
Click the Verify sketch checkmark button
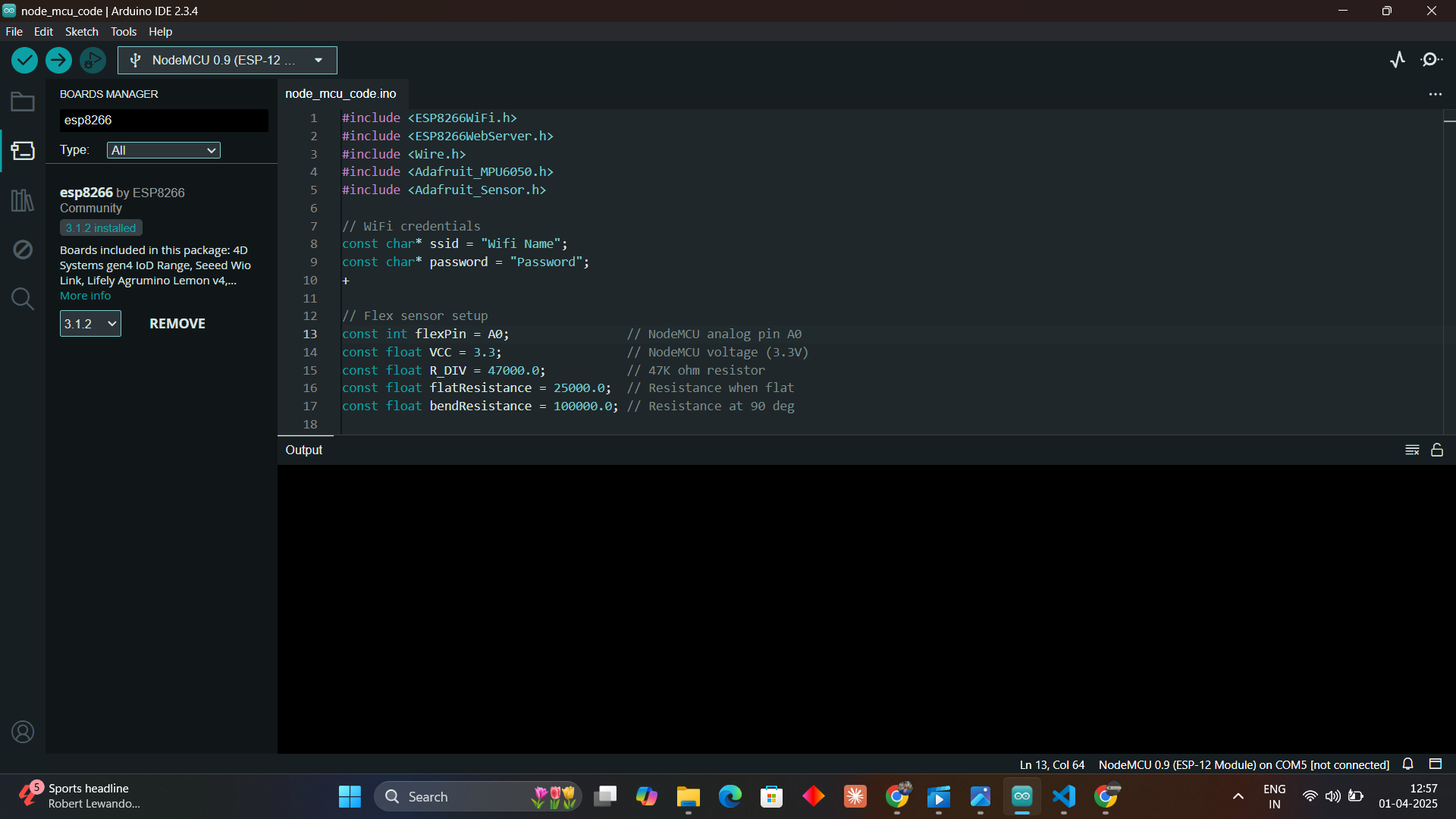(24, 60)
